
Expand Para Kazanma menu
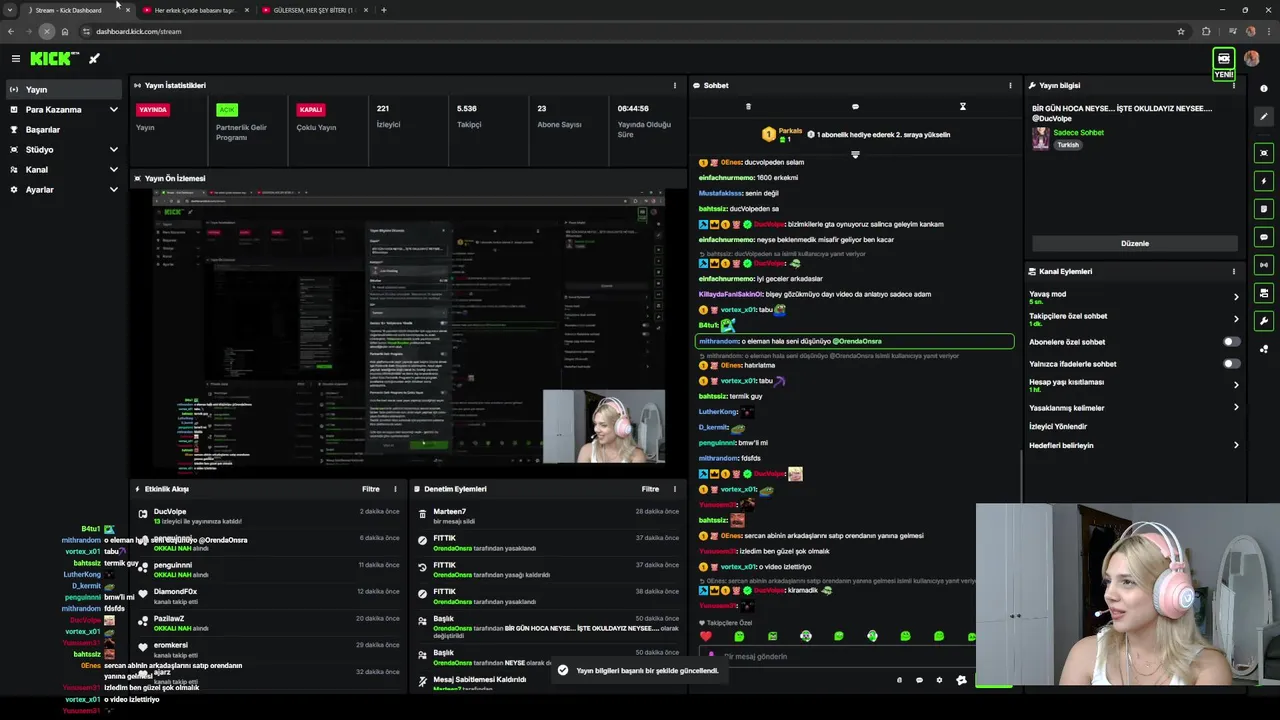click(64, 110)
